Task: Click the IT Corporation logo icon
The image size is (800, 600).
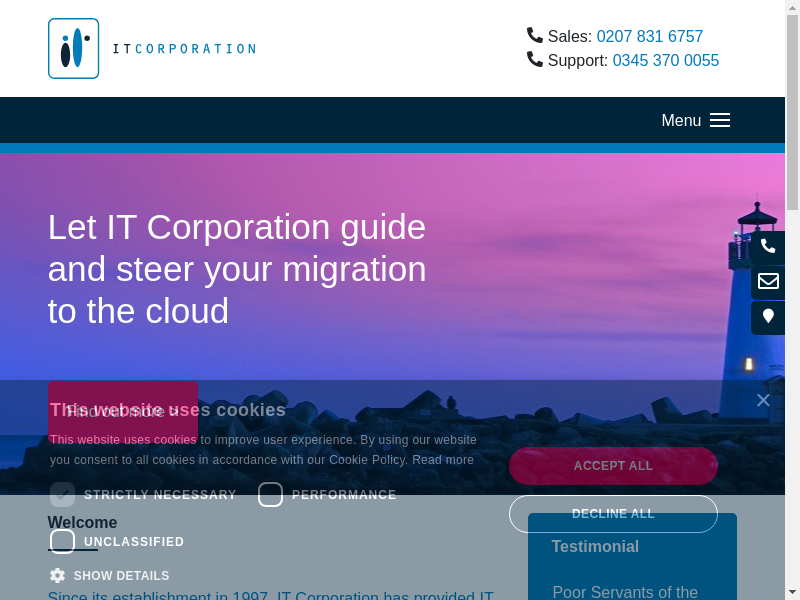Action: 73,48
